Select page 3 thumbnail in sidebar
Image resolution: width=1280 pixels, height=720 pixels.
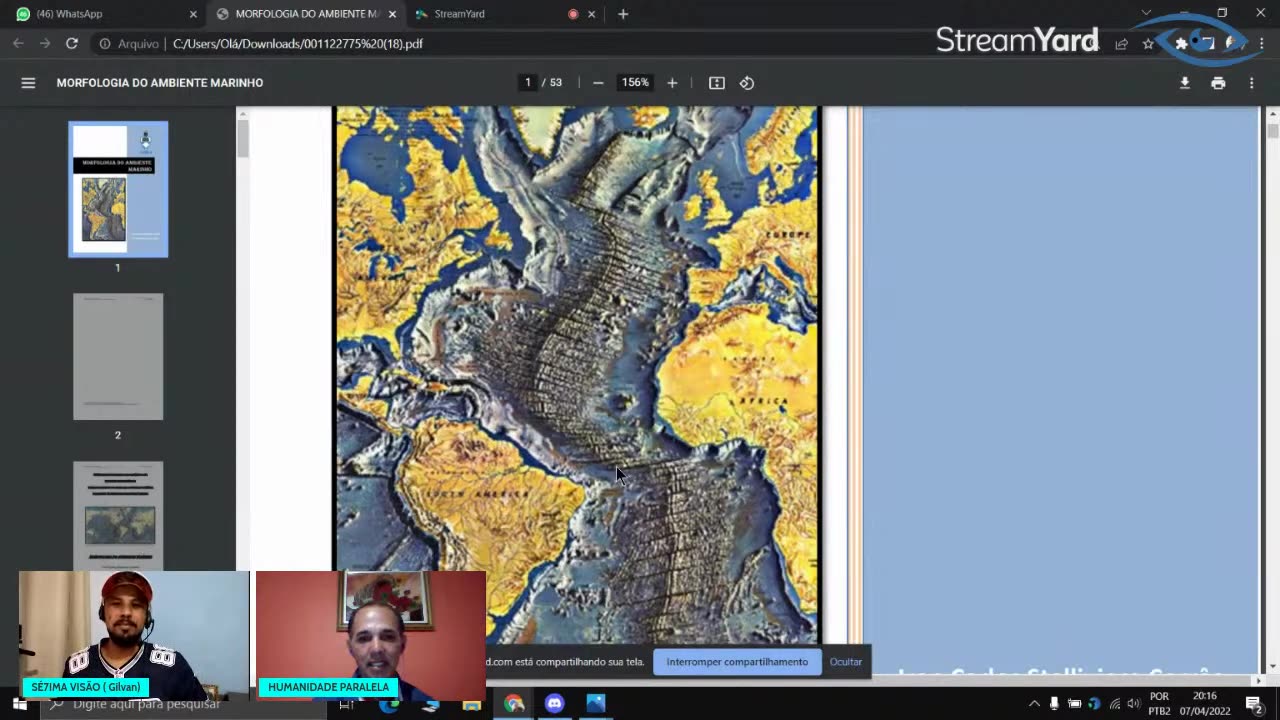point(118,515)
